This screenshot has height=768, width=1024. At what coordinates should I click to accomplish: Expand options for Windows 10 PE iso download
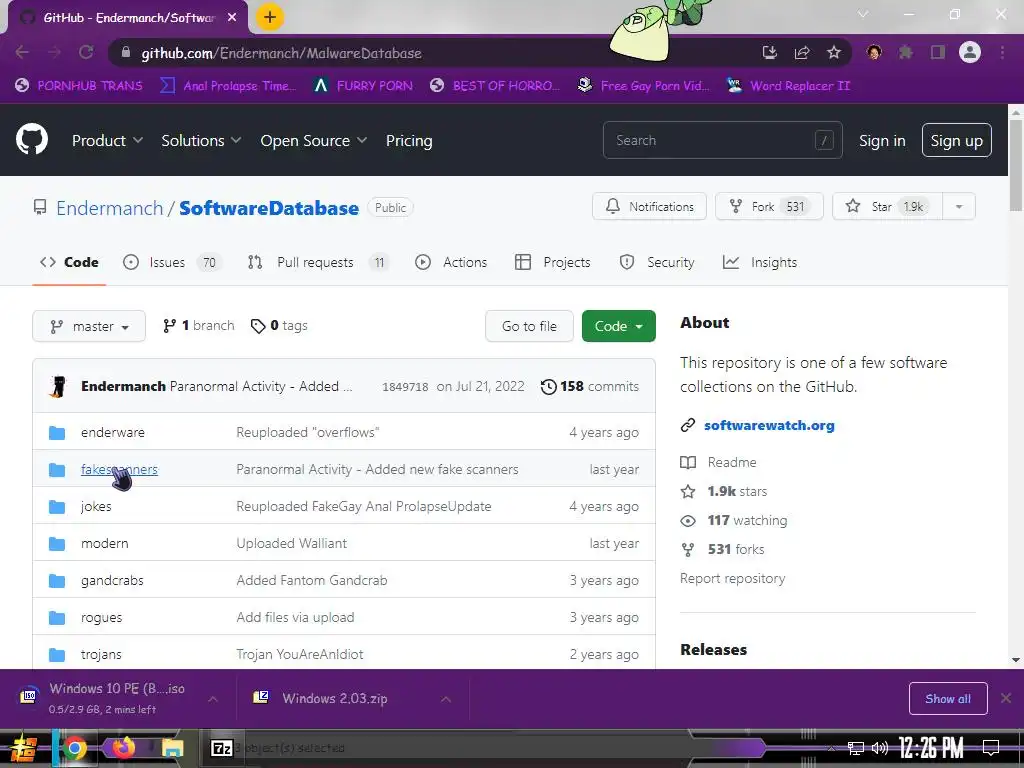[x=213, y=699]
